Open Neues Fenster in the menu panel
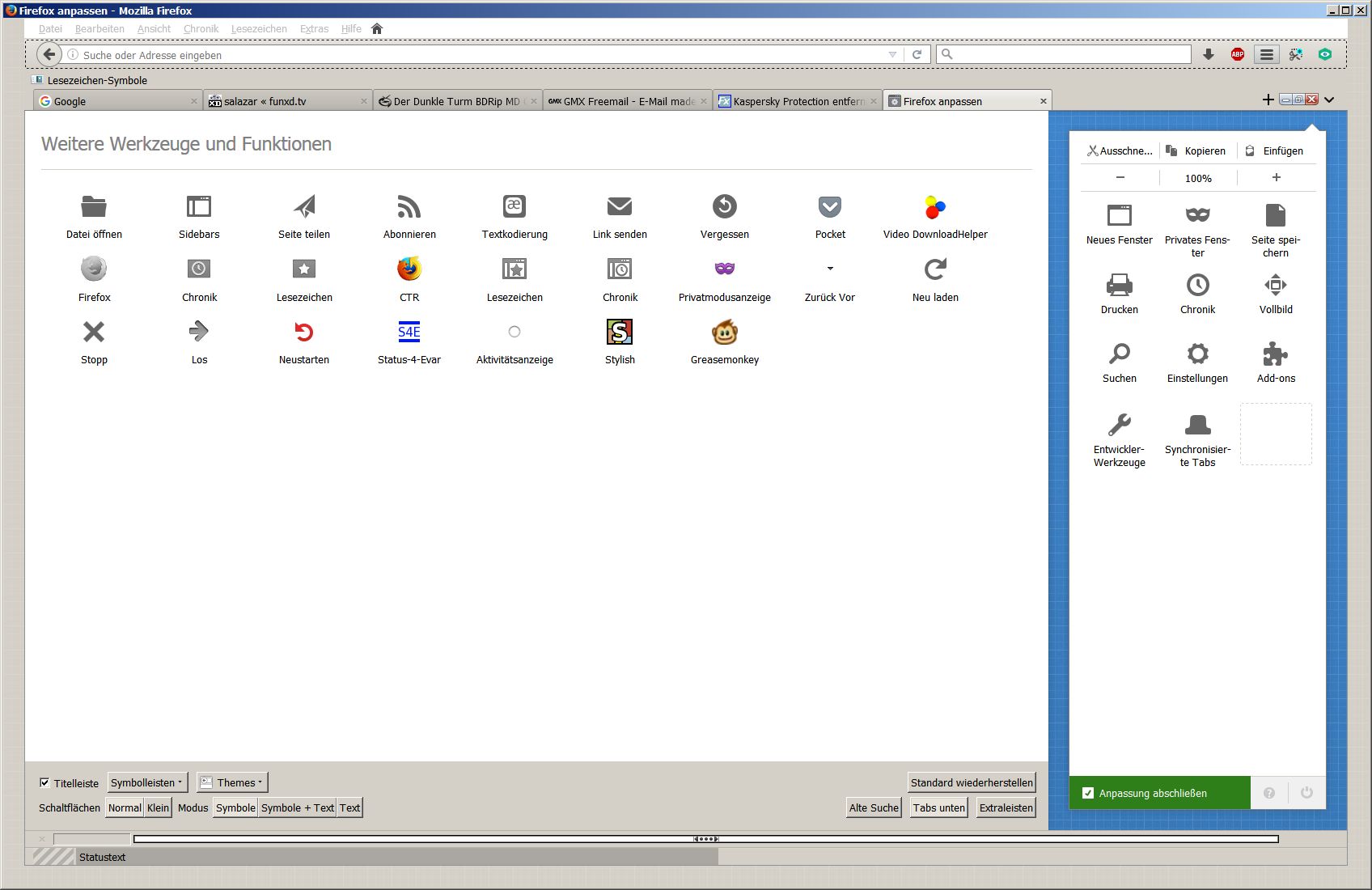Image resolution: width=1372 pixels, height=890 pixels. coord(1120,225)
